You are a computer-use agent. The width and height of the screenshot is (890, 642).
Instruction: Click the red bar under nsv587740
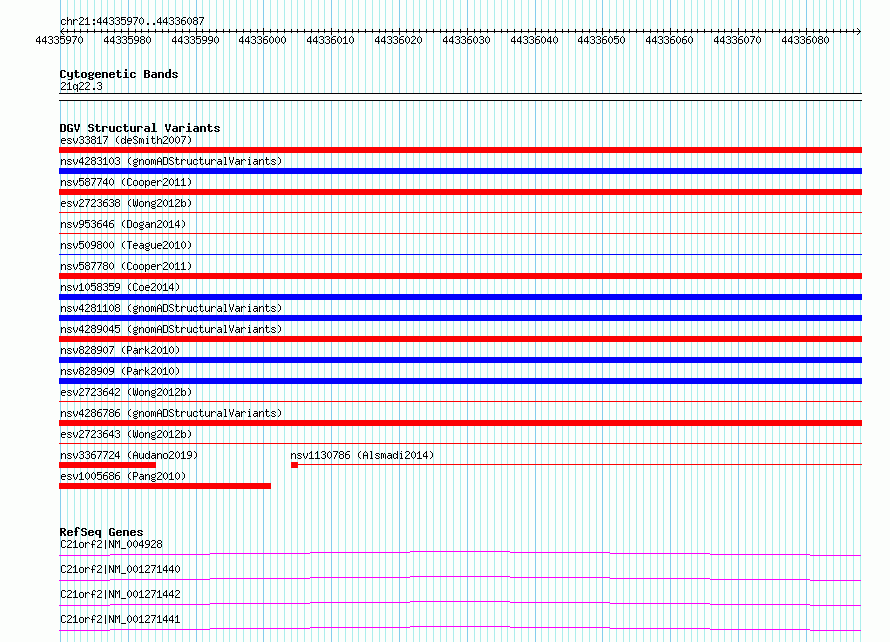click(460, 192)
